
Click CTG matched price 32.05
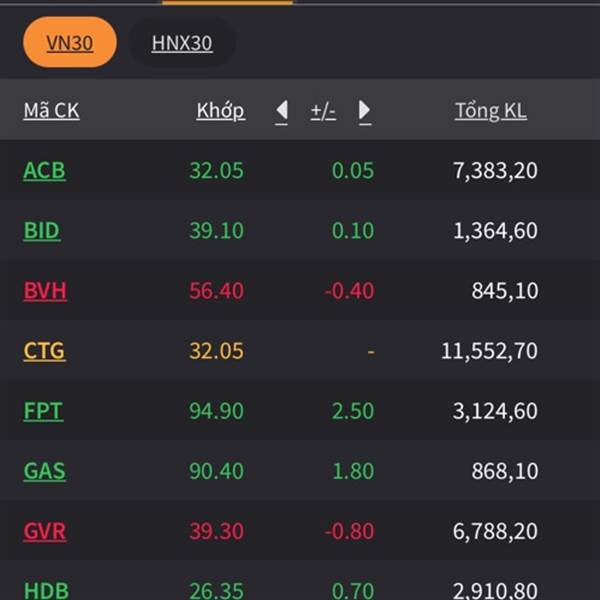coord(217,351)
